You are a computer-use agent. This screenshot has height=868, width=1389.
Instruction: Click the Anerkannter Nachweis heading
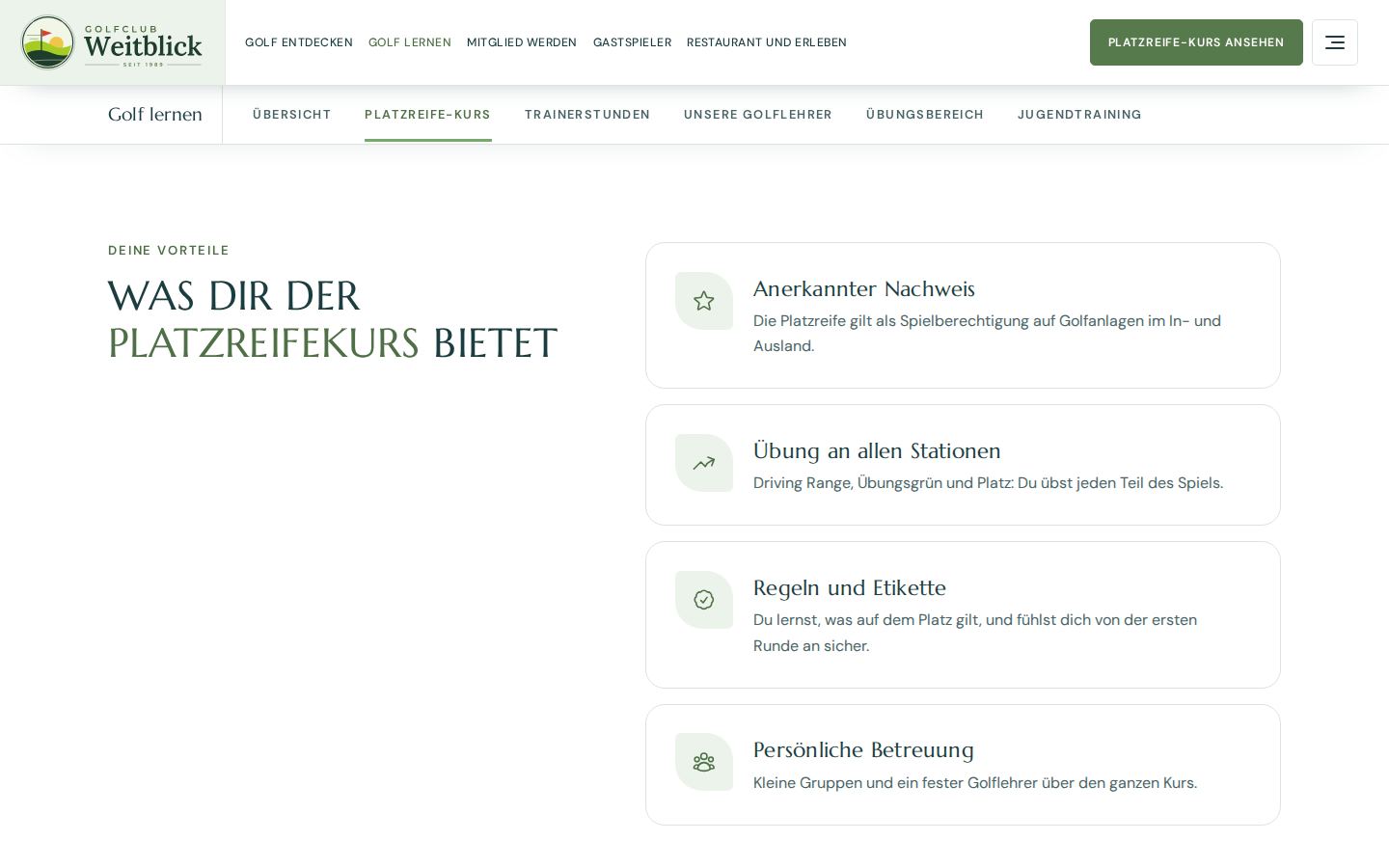pos(864,288)
